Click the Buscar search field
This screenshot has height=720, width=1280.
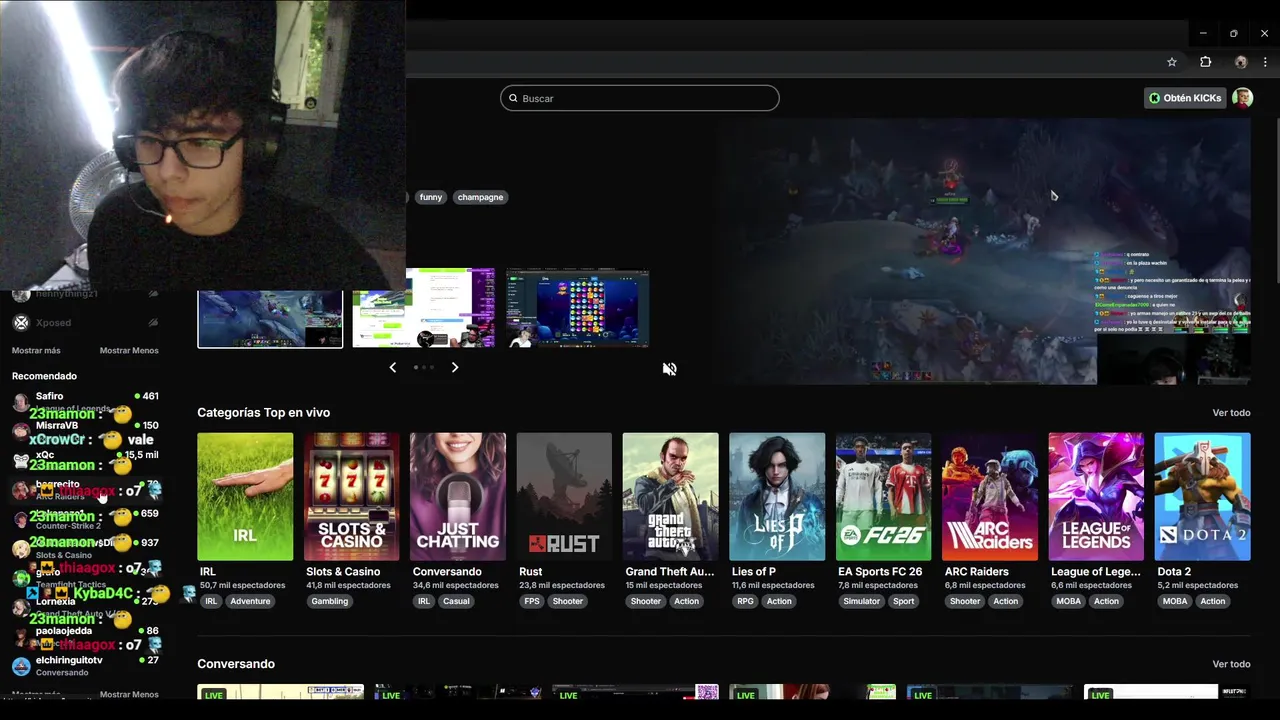[640, 98]
